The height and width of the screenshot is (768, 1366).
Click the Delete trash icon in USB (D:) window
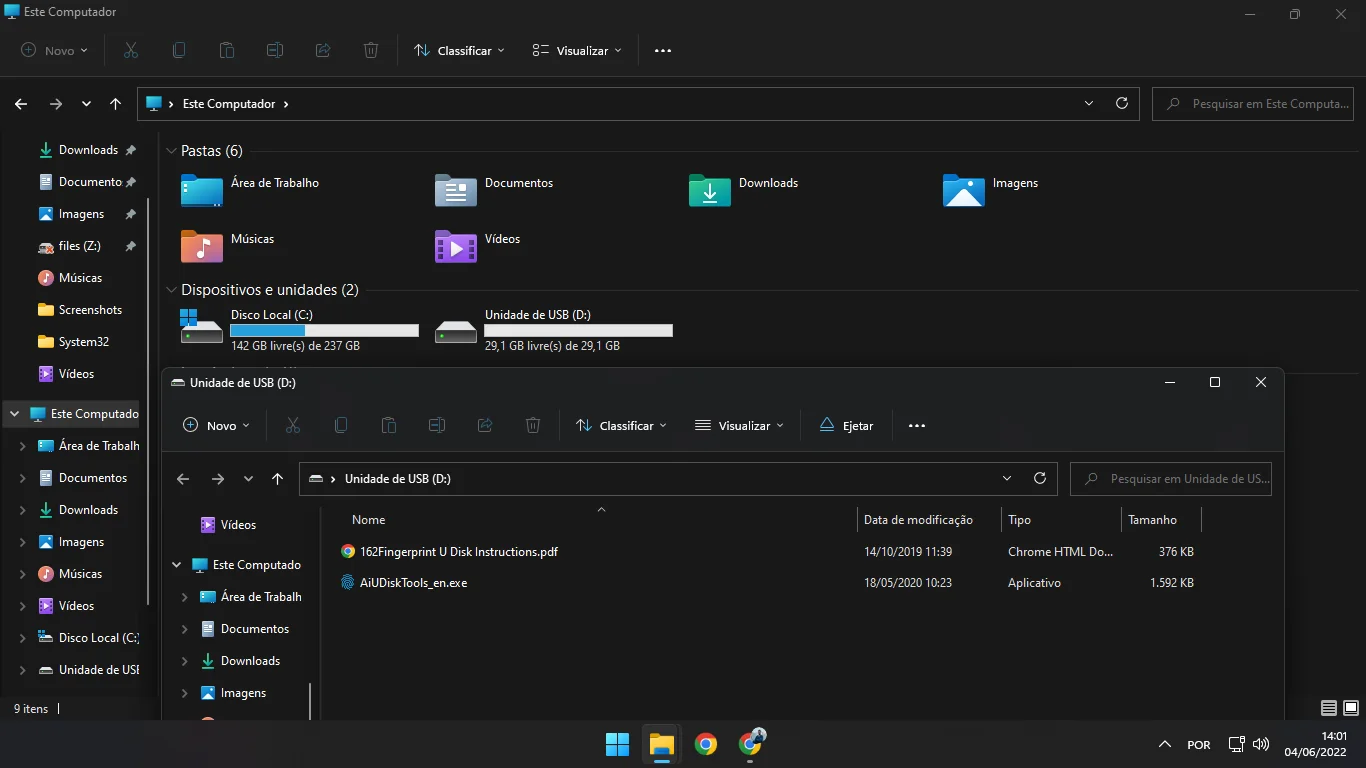[x=533, y=425]
